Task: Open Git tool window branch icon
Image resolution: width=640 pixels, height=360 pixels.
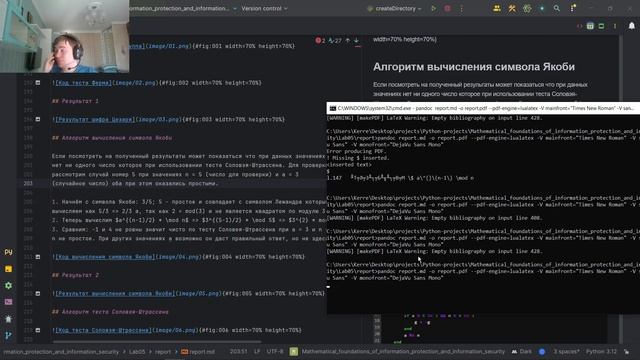Action: 8,336
